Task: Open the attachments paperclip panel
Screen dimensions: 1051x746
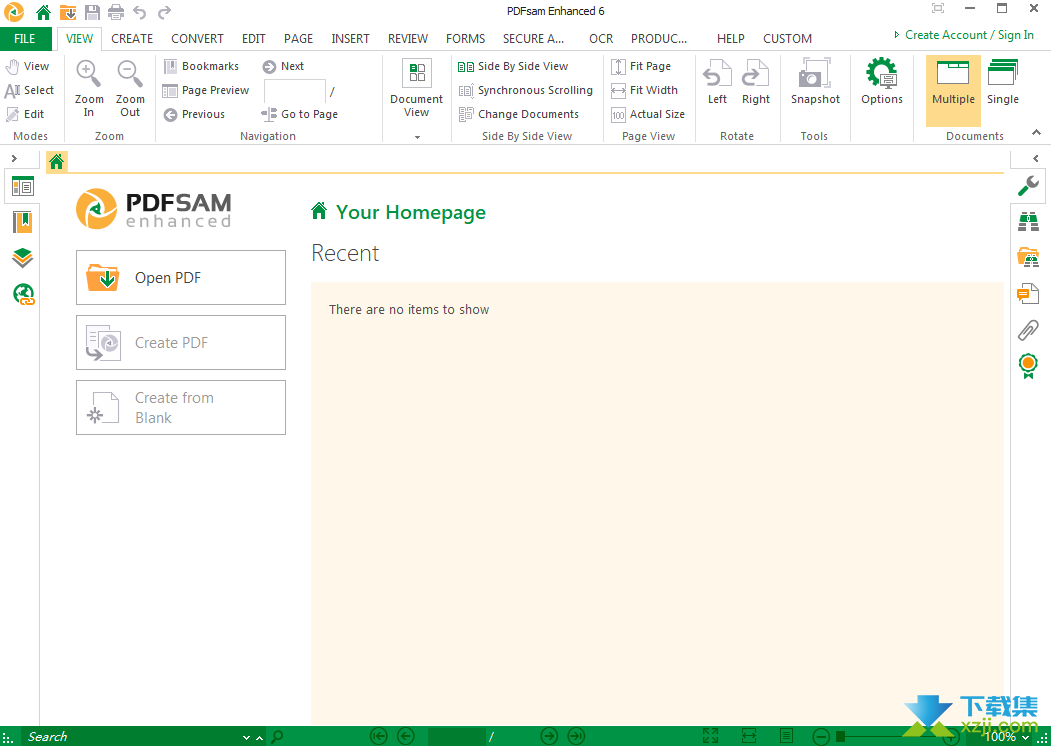Action: point(1028,330)
